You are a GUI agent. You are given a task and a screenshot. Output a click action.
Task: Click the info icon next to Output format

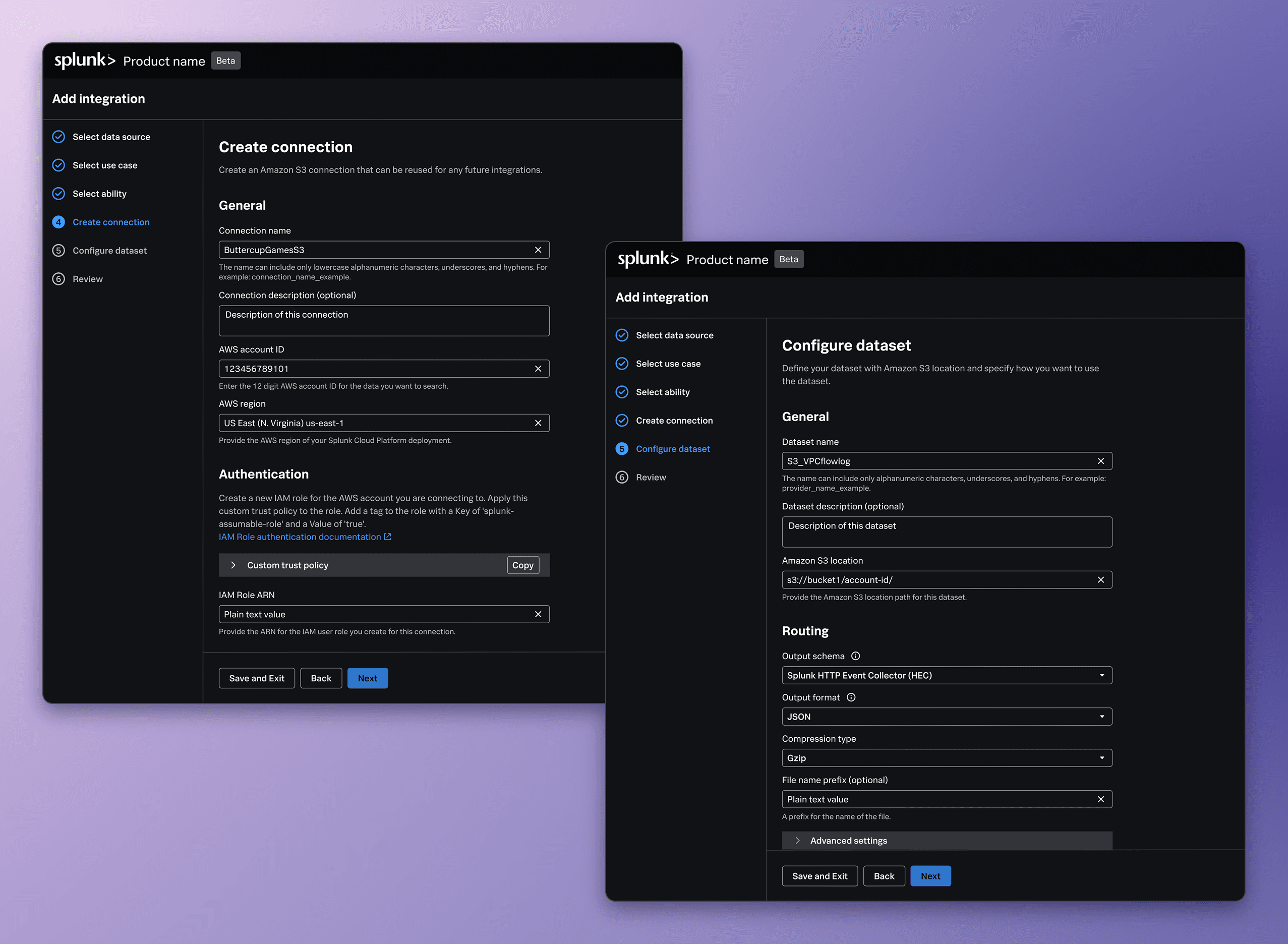pyautogui.click(x=851, y=697)
